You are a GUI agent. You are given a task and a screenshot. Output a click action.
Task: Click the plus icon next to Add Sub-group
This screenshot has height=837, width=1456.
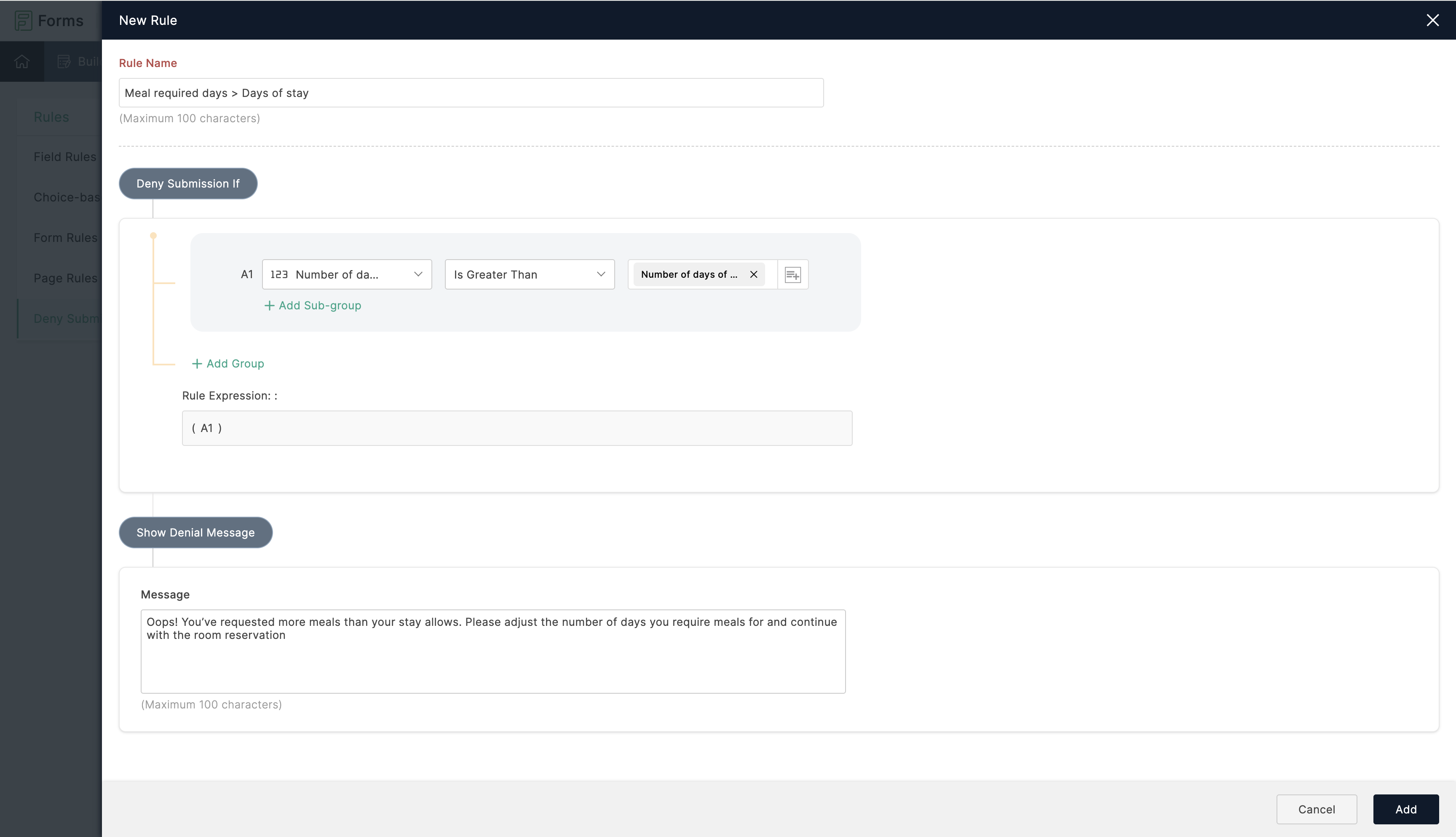(x=269, y=306)
